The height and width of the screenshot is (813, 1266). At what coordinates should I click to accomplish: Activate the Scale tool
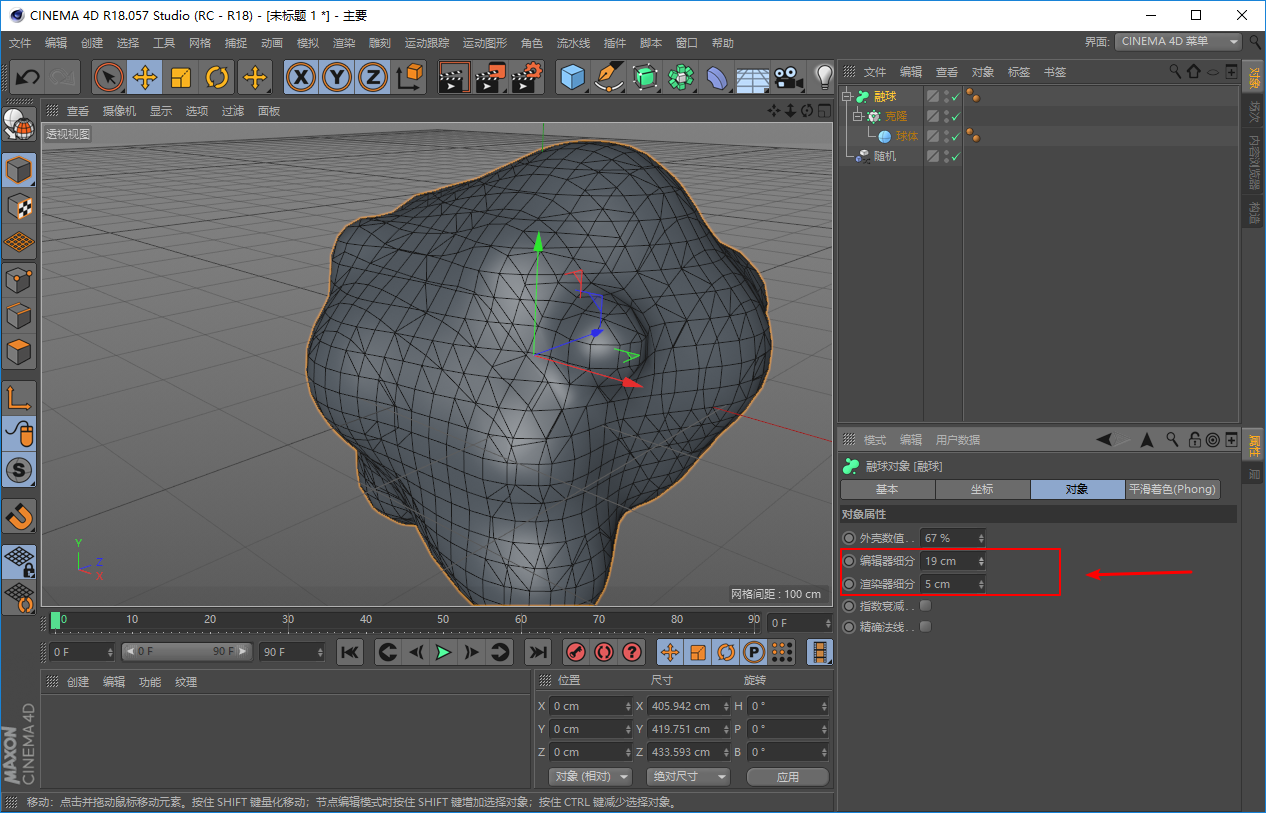click(x=181, y=77)
